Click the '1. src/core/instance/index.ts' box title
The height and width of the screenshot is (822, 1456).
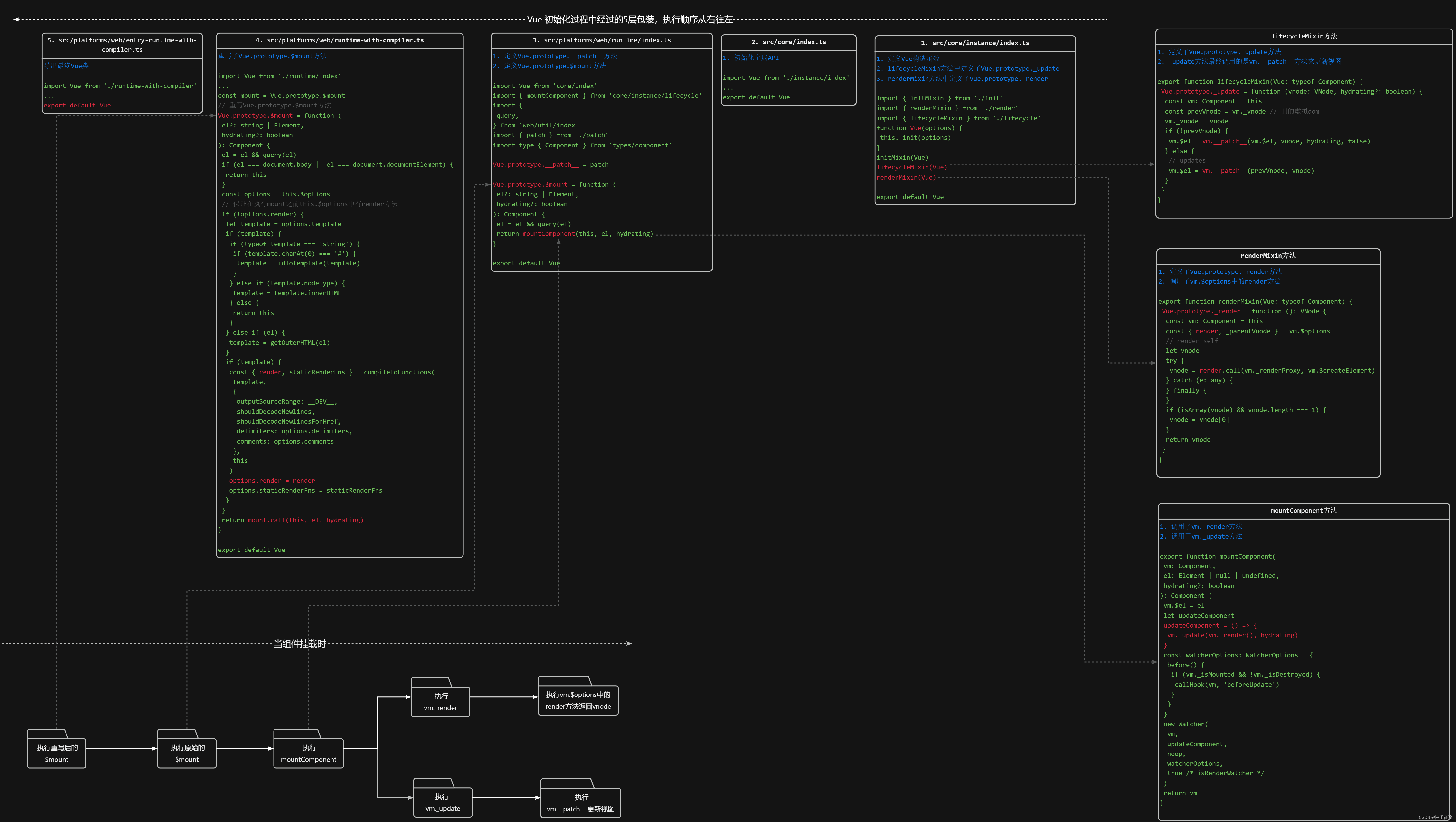click(975, 43)
